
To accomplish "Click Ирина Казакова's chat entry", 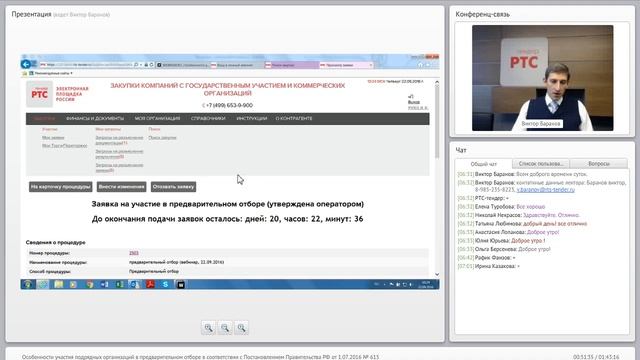I will tap(489, 266).
